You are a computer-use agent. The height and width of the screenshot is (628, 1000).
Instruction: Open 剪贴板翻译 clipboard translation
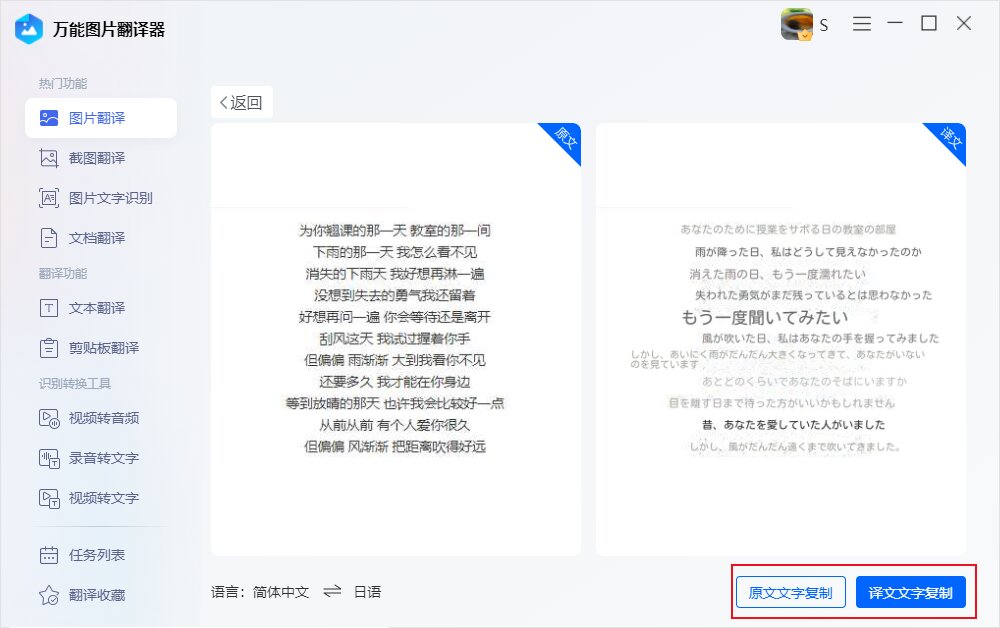point(103,348)
